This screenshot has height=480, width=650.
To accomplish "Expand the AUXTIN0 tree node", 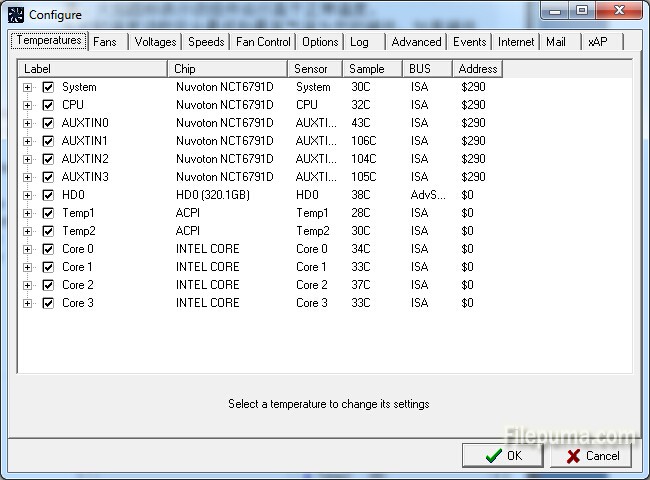I will pos(27,123).
